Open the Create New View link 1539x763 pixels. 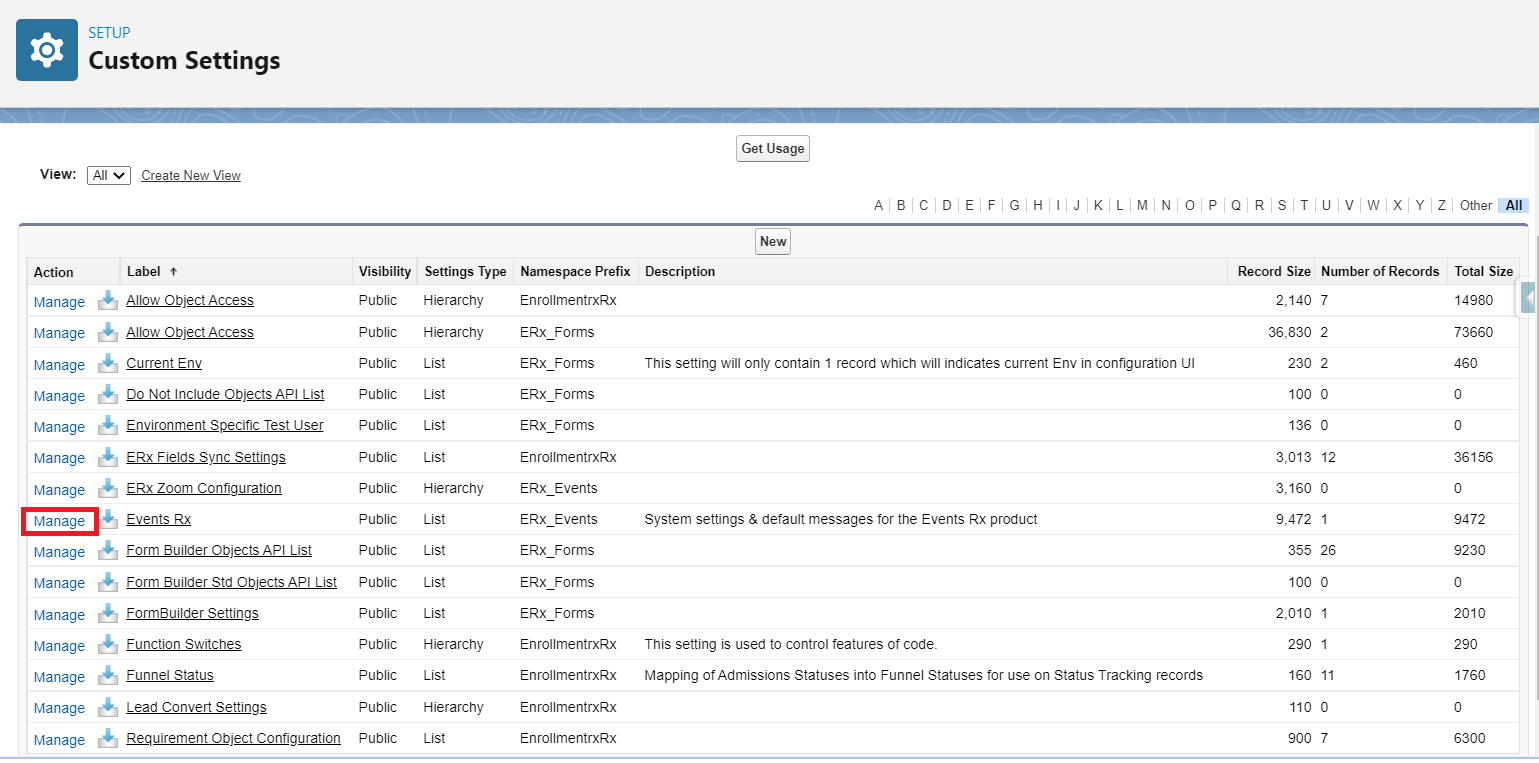[191, 175]
